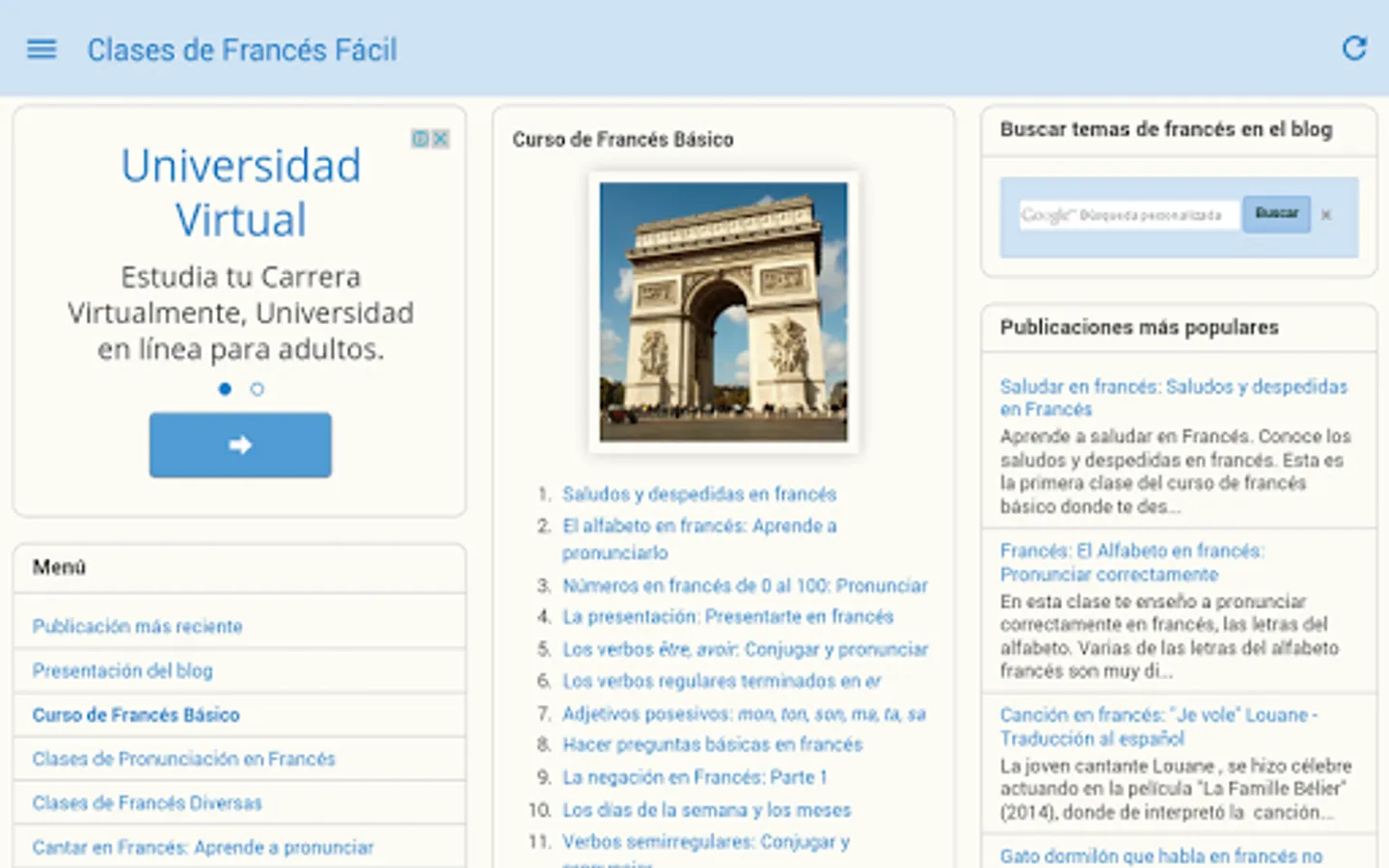Click the Arc de Triomphe image
Image resolution: width=1389 pixels, height=868 pixels.
point(723,312)
